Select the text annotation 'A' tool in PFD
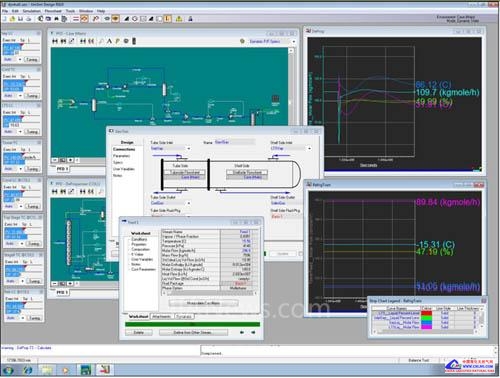500x378 pixels. (x=109, y=41)
